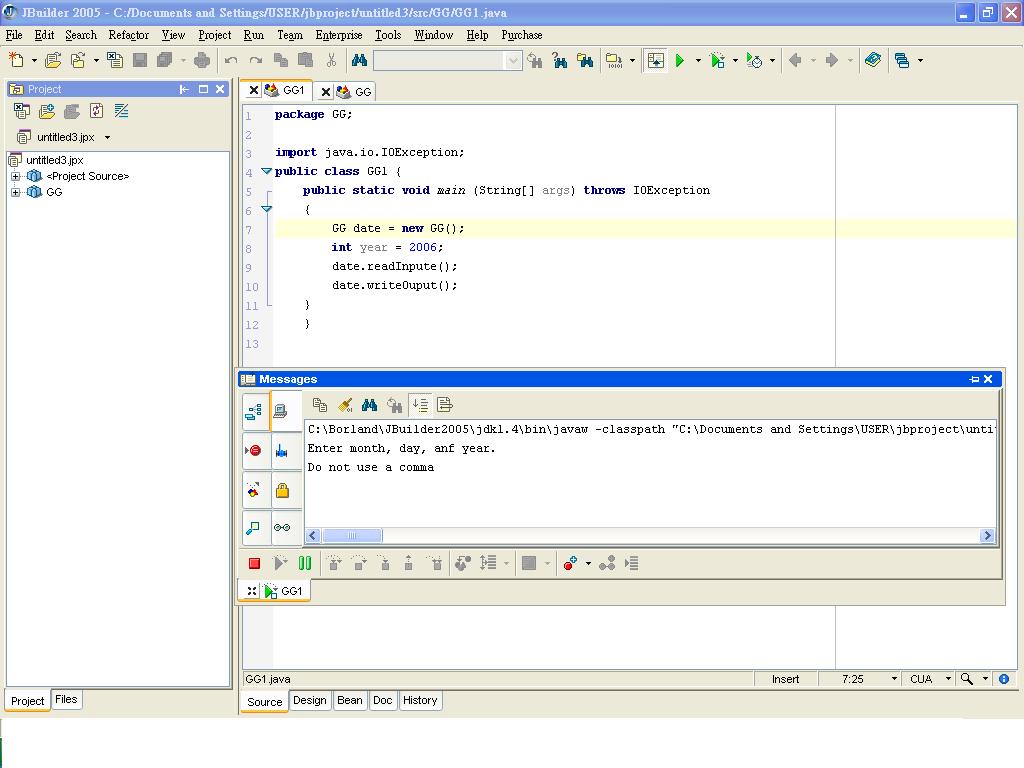
Task: Expand the GG package tree node
Action: [16, 193]
